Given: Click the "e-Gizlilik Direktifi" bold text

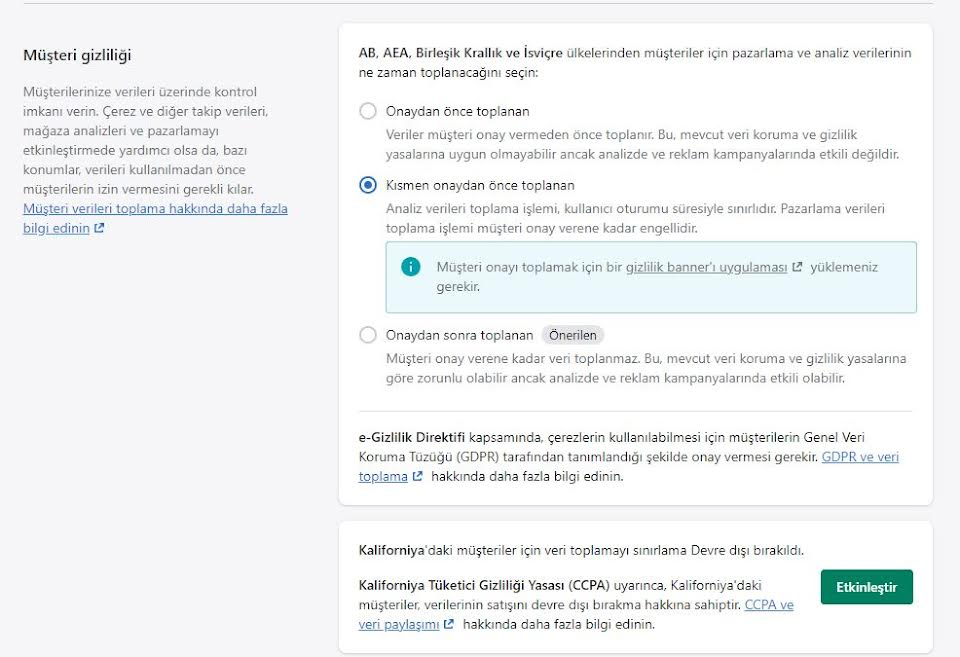Looking at the screenshot, I should [x=411, y=437].
